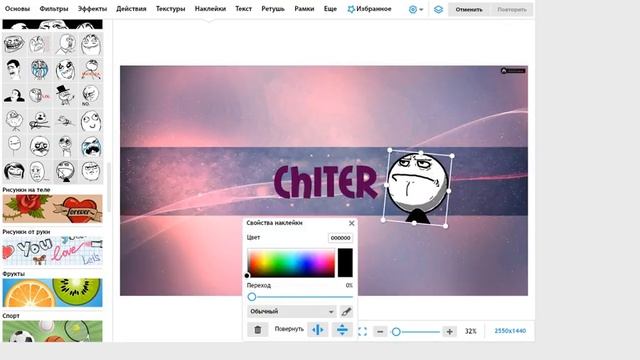640x360 pixels.
Task: Click the Повторить button
Action: tap(512, 9)
